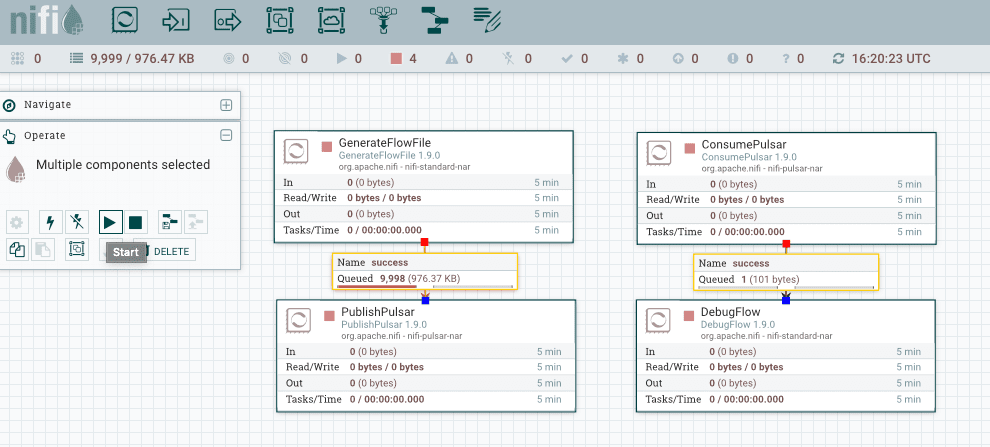Click the Enable lightning bolt button in Operate

point(51,222)
